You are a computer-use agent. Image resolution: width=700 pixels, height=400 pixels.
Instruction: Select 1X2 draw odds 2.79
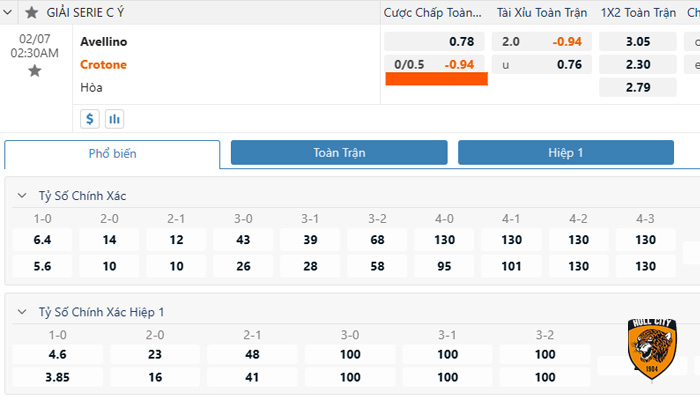click(637, 88)
